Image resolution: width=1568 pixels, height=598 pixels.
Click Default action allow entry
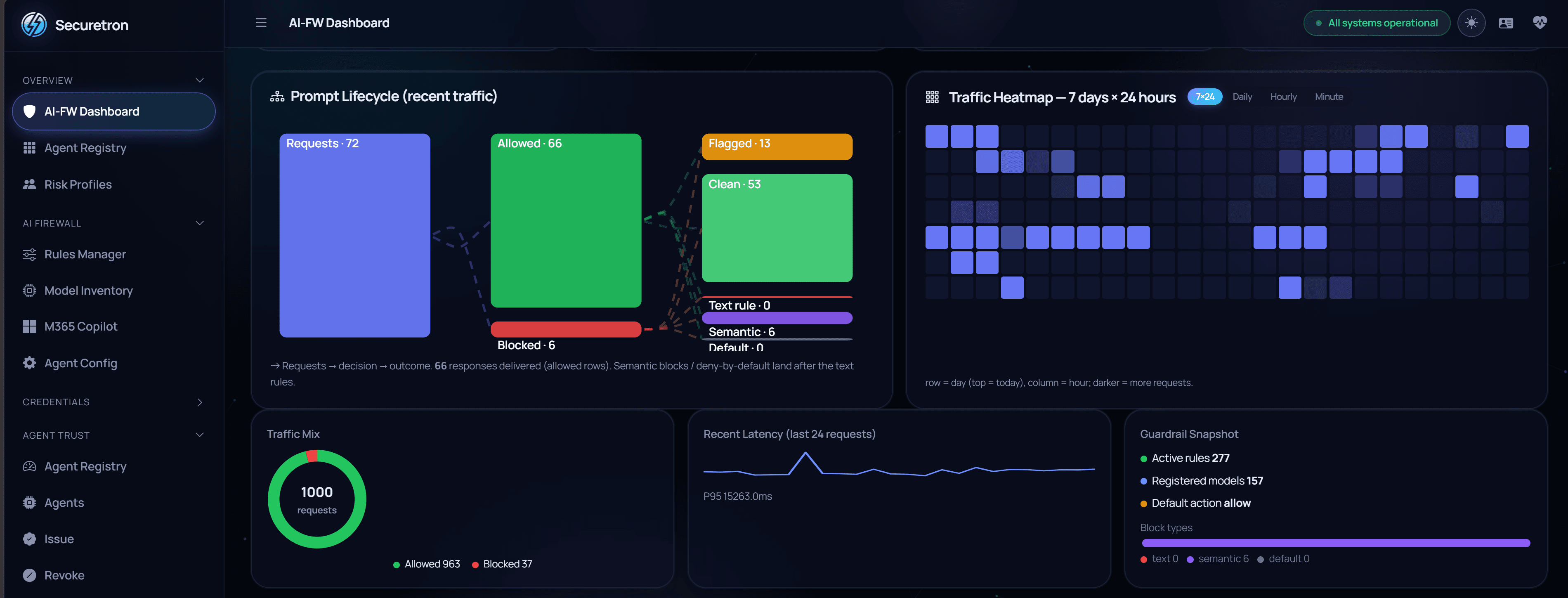pos(1195,503)
